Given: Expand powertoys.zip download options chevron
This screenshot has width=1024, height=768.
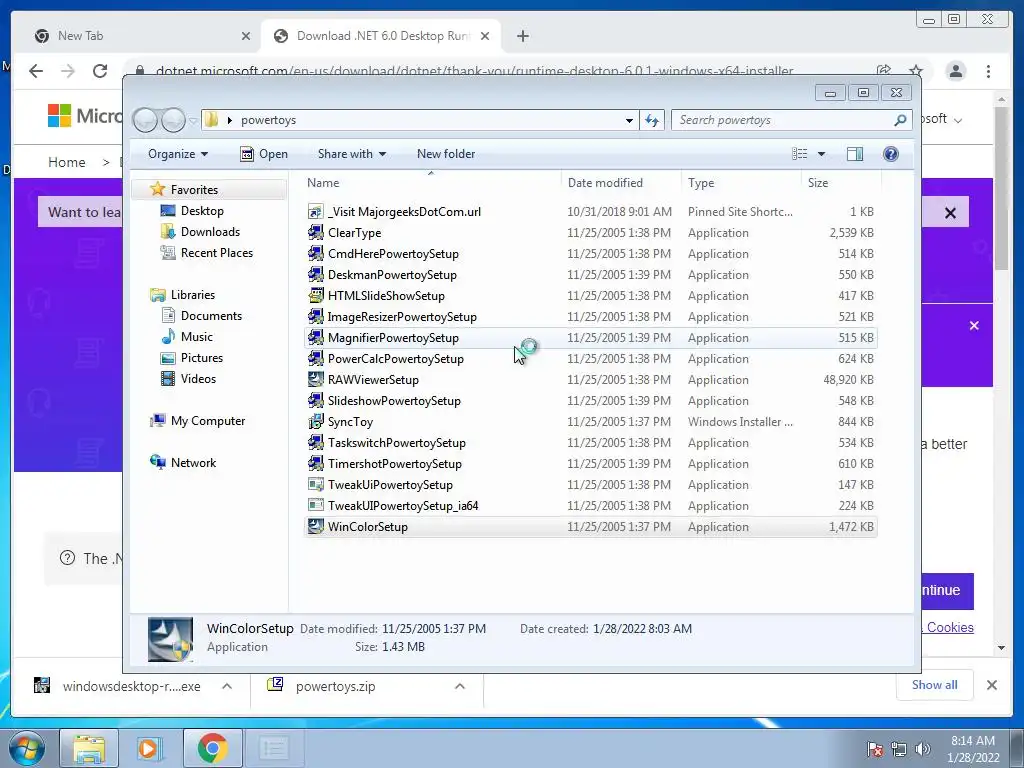Looking at the screenshot, I should [x=460, y=686].
